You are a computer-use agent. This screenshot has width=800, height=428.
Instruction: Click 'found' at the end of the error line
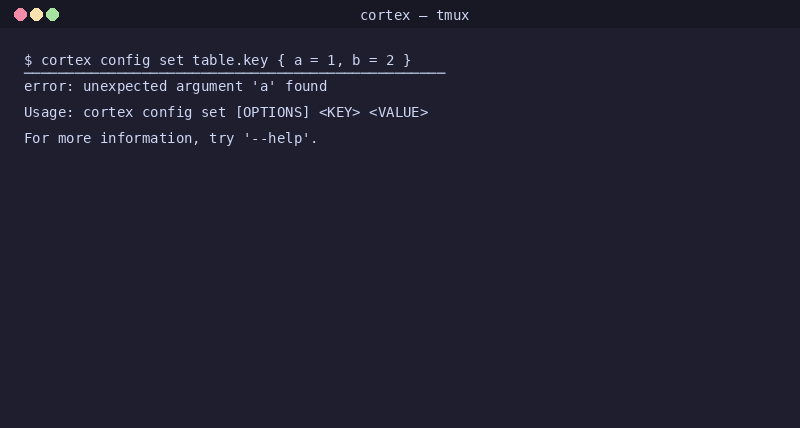[306, 86]
